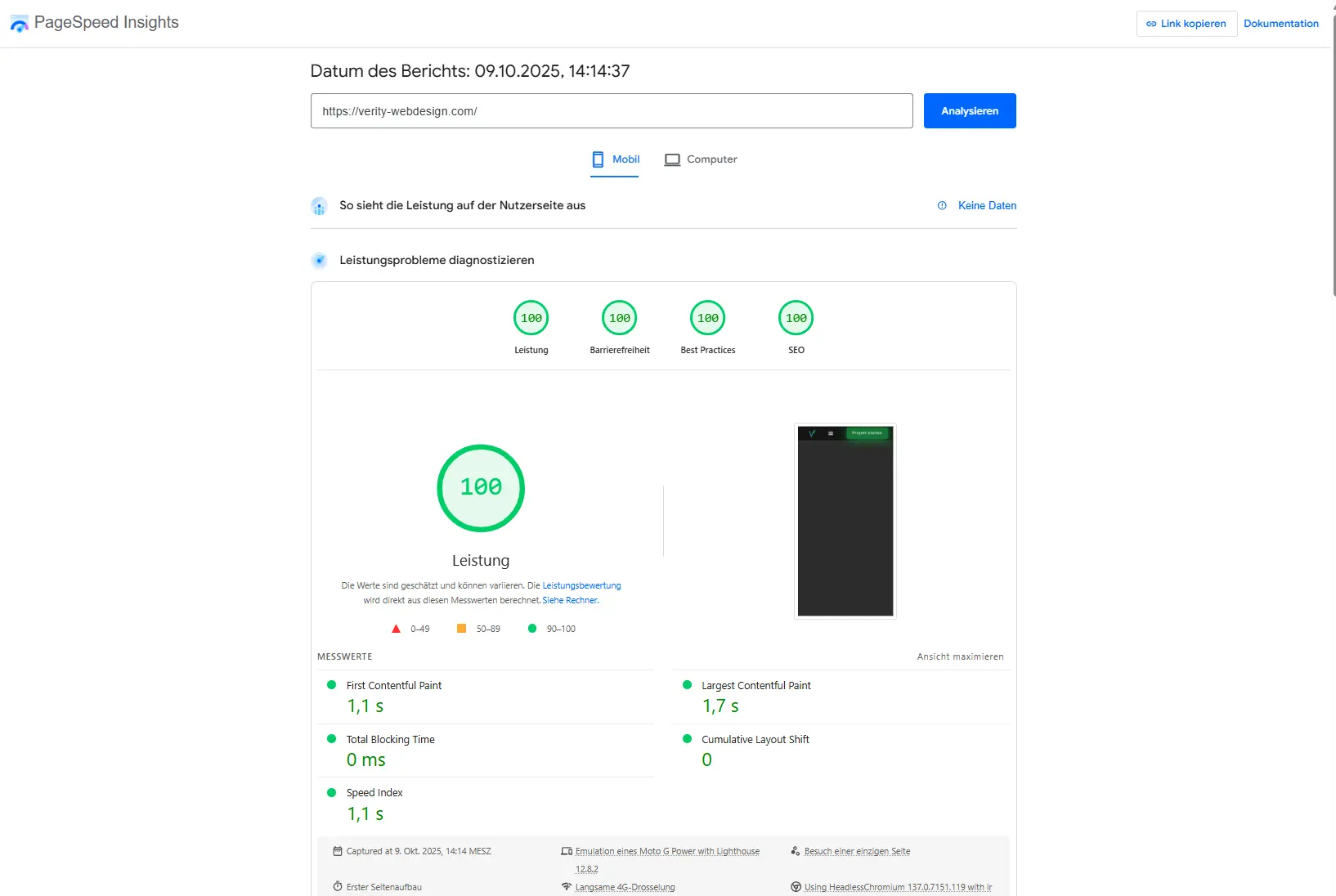Click the field data icon beside Nutzerseite heading

[x=319, y=207]
